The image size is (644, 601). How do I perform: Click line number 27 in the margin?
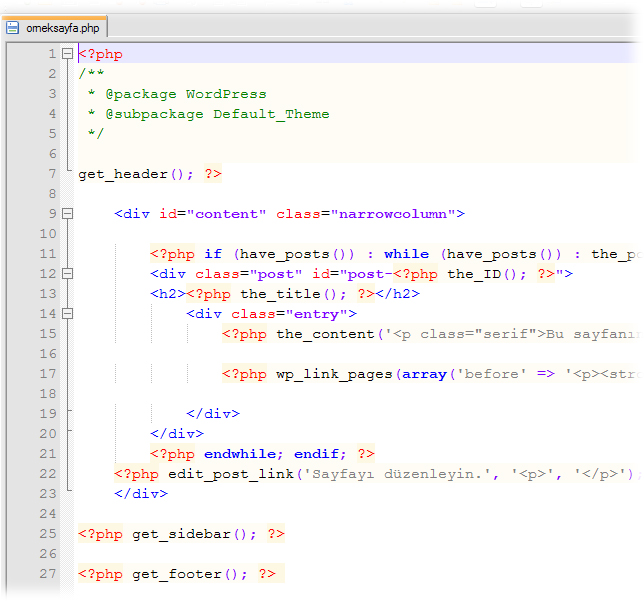pyautogui.click(x=48, y=573)
